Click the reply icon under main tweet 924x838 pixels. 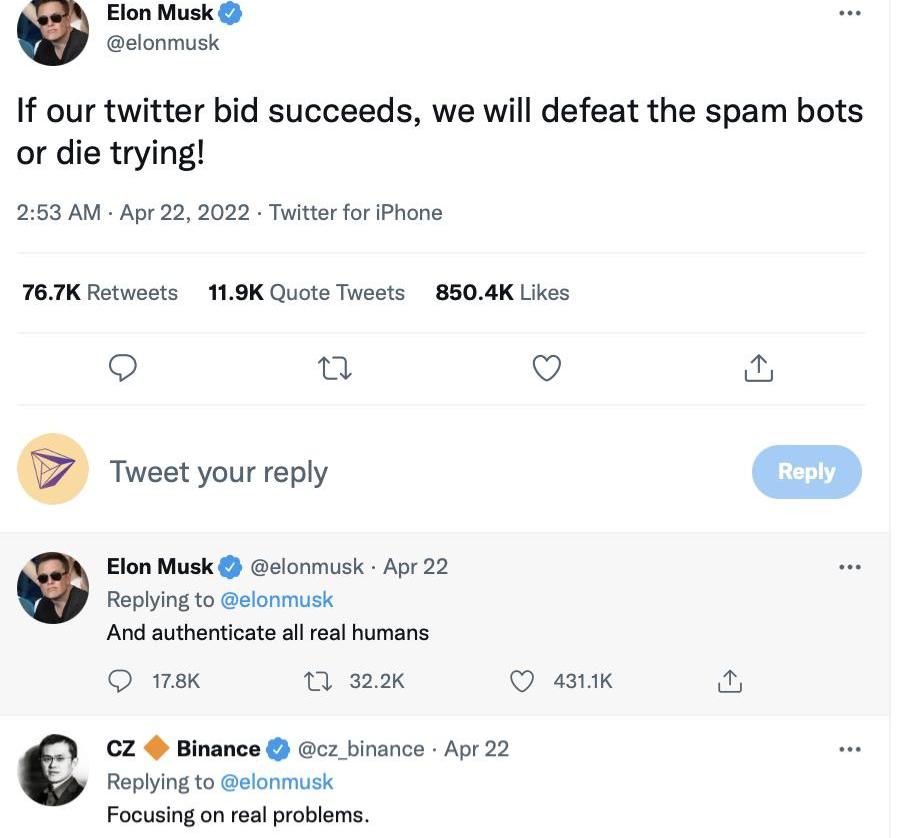click(122, 368)
